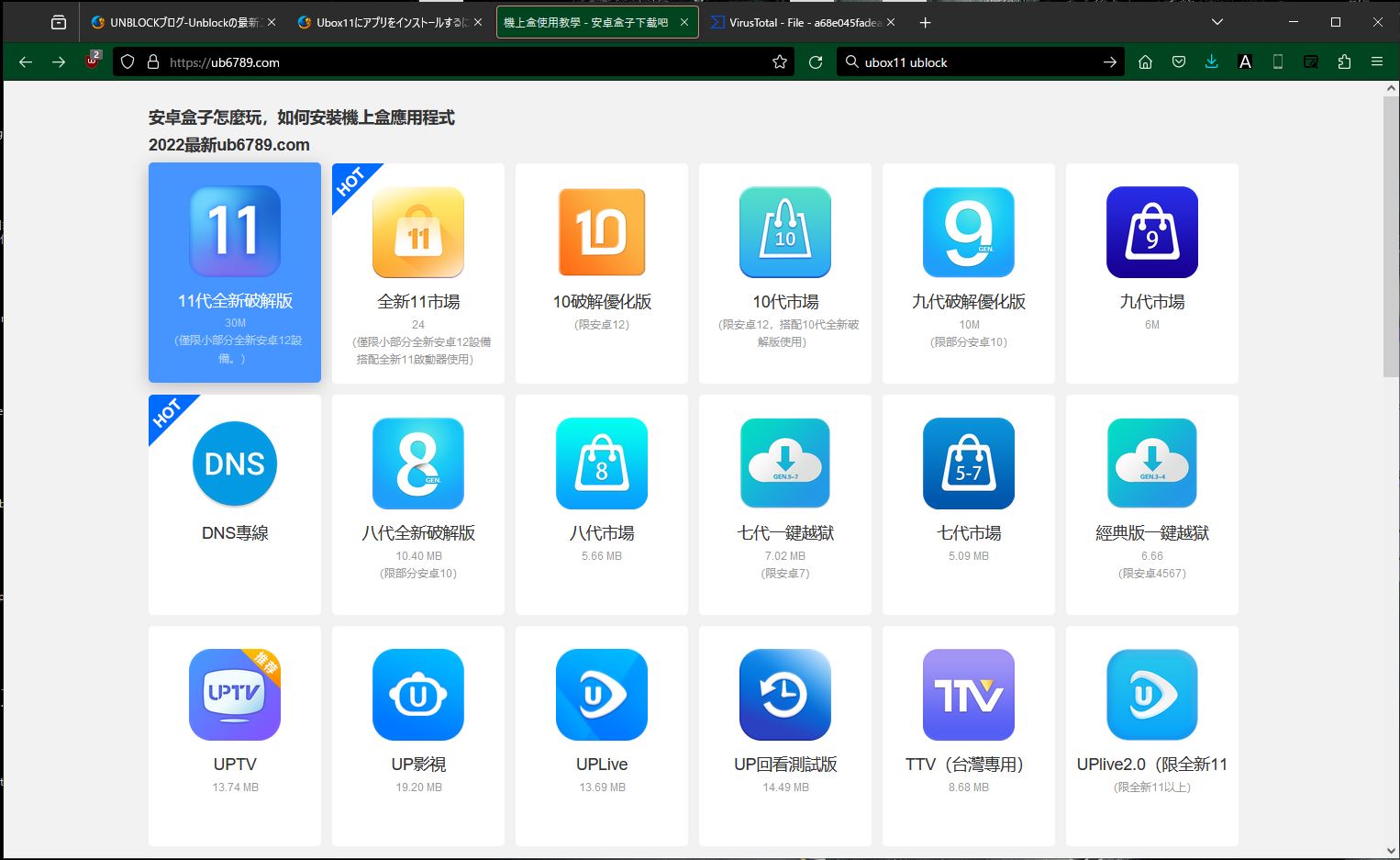Click the screenshot toolbar icon beside extensions
The width and height of the screenshot is (1400, 860).
tap(1311, 62)
